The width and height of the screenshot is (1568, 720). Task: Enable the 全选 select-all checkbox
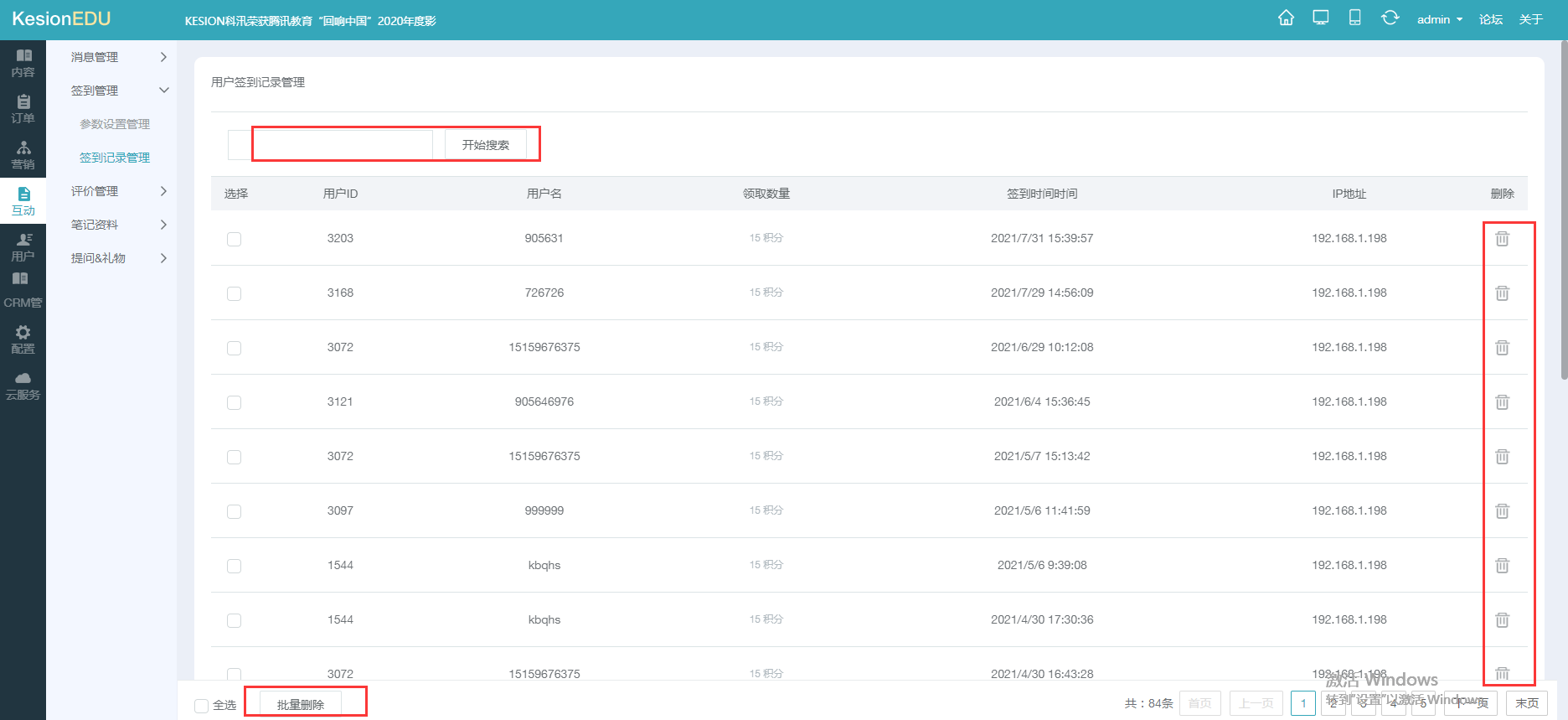point(202,706)
